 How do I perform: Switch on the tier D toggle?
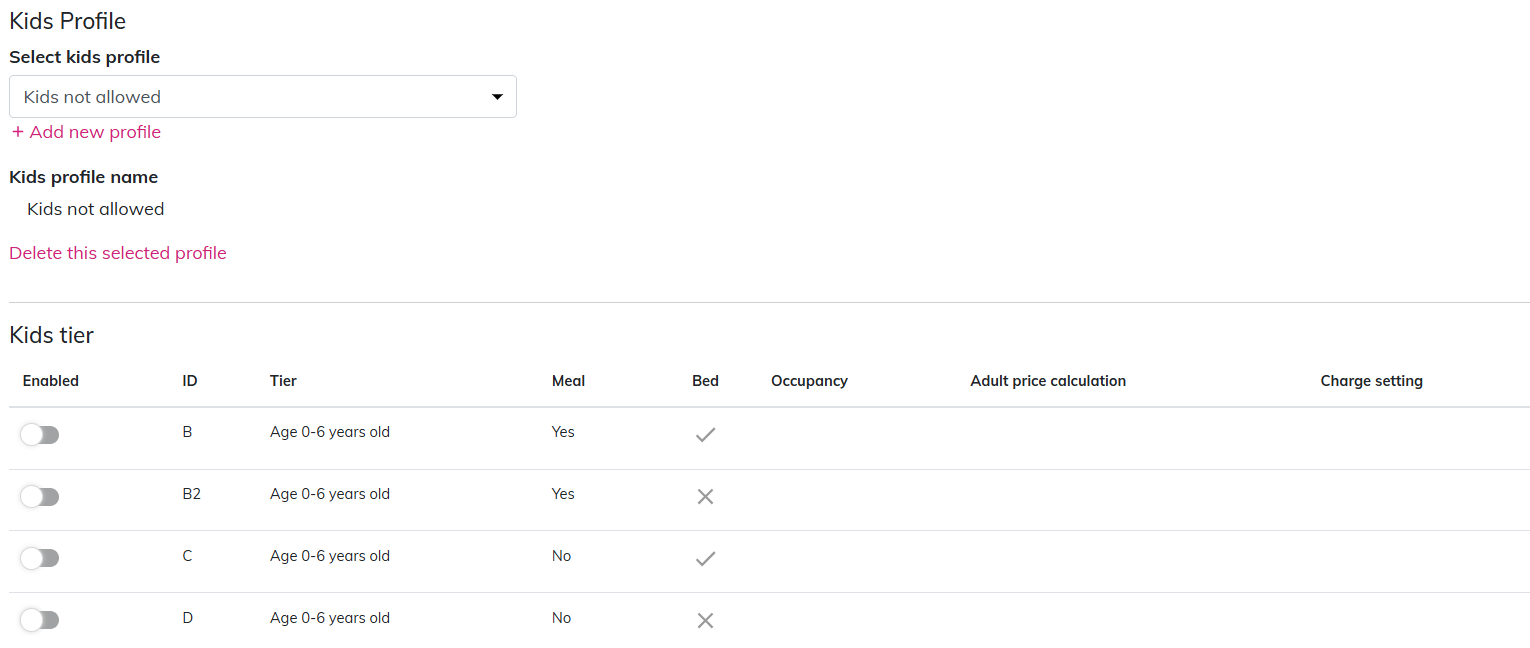pyautogui.click(x=40, y=620)
